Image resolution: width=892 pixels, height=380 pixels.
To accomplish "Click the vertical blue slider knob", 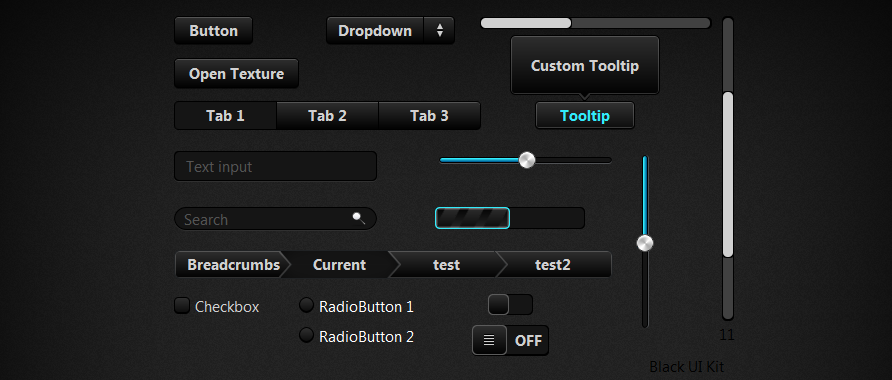I will (x=645, y=243).
